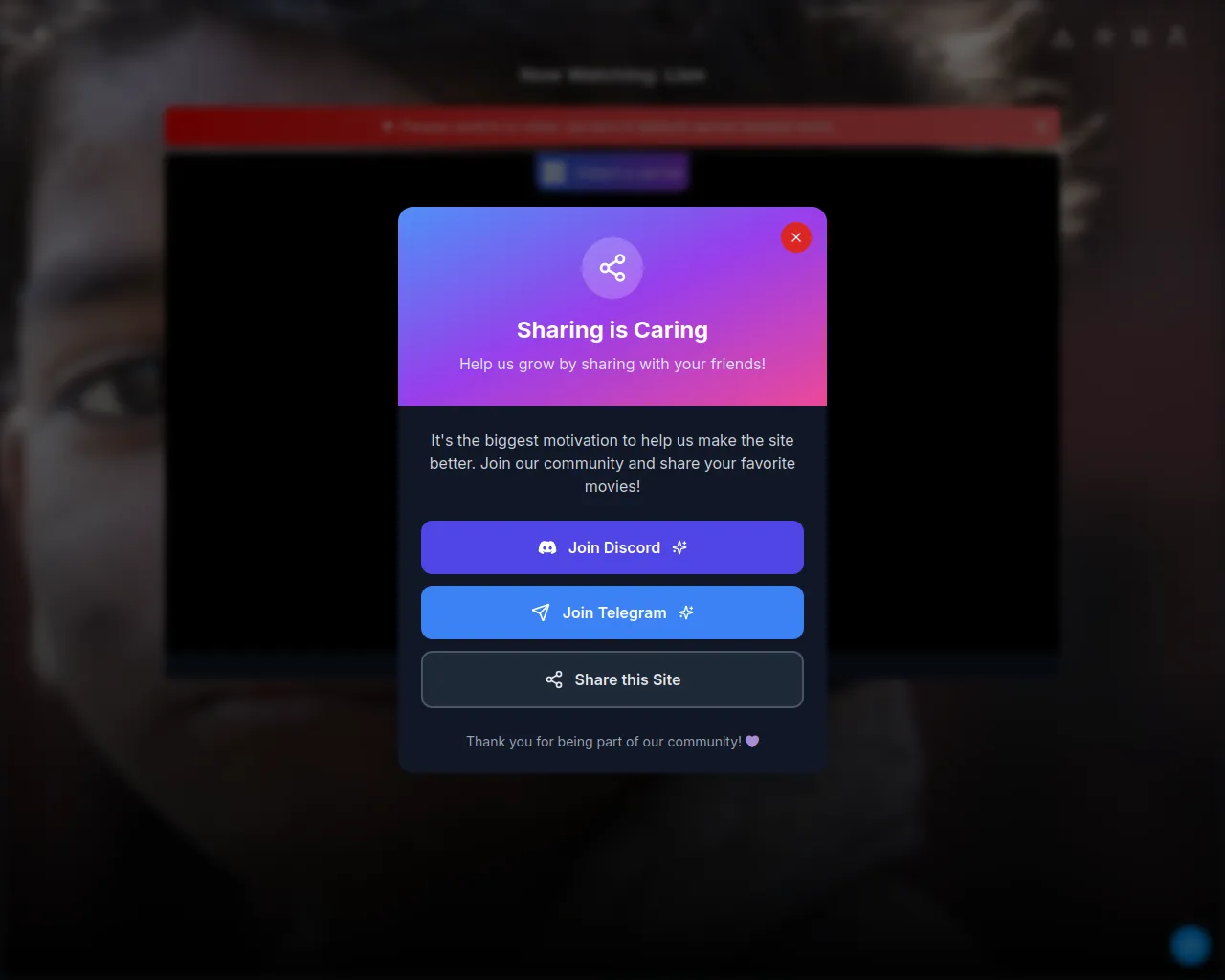Dismiss the blurred red warning banner

tap(1041, 125)
